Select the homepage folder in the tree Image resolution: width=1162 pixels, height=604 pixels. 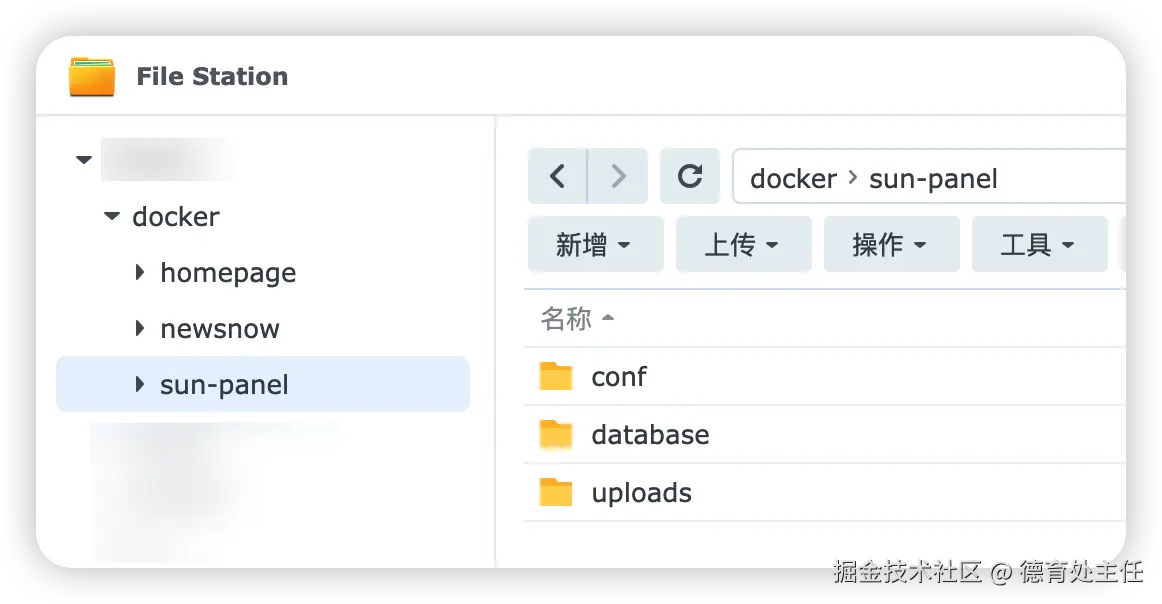pyautogui.click(x=228, y=273)
